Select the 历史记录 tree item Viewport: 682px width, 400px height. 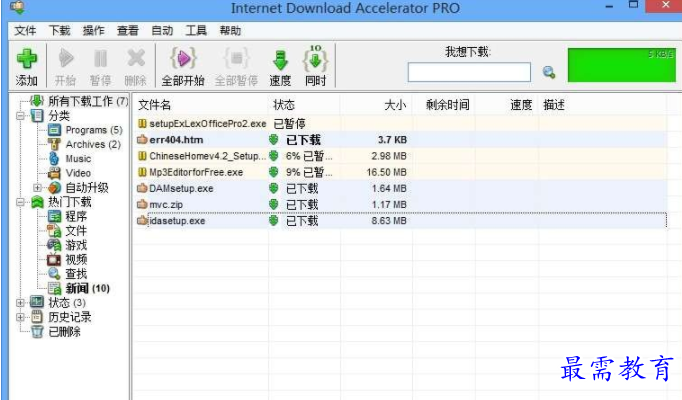click(70, 317)
